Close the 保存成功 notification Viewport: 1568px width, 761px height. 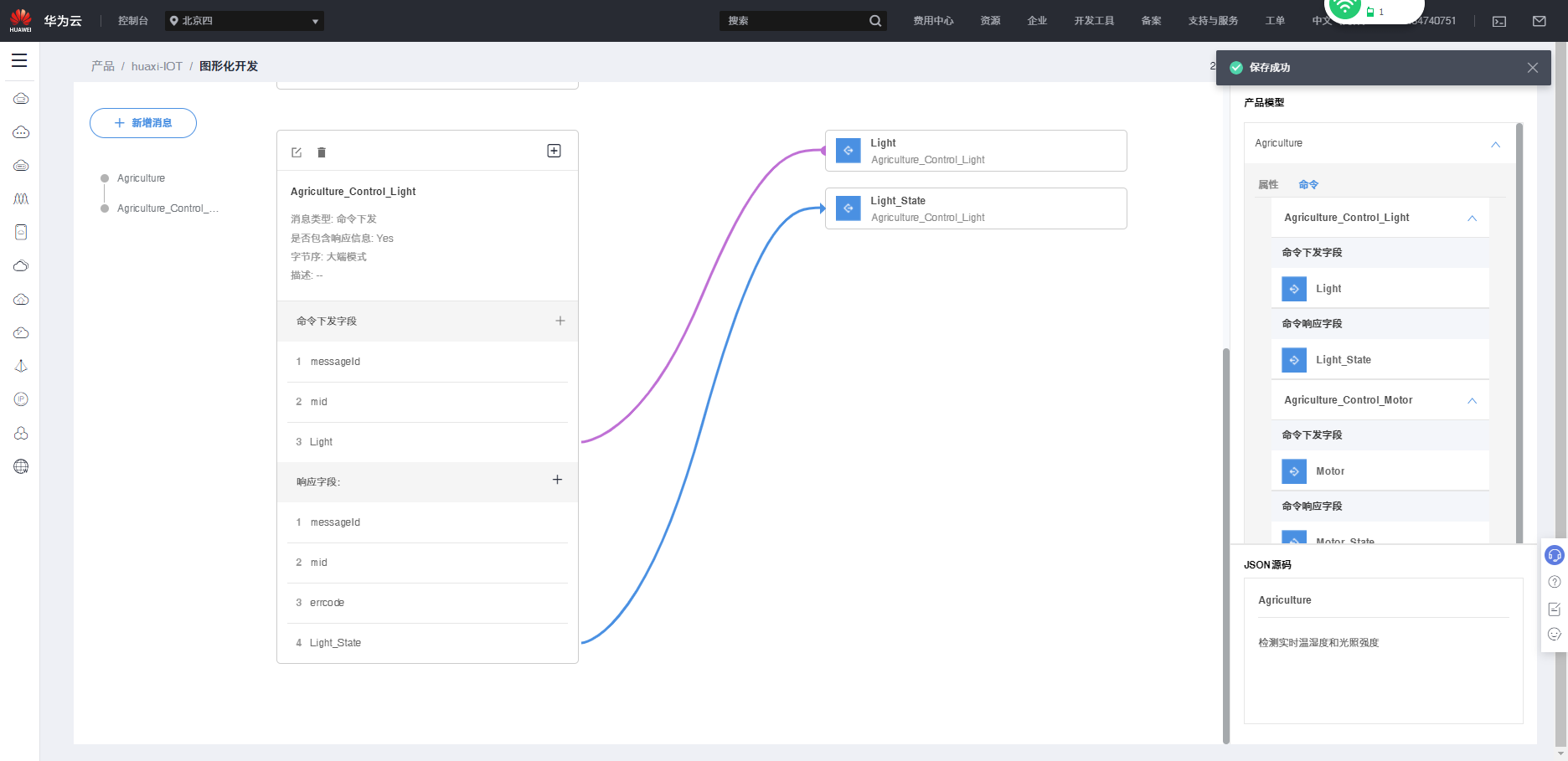tap(1532, 68)
